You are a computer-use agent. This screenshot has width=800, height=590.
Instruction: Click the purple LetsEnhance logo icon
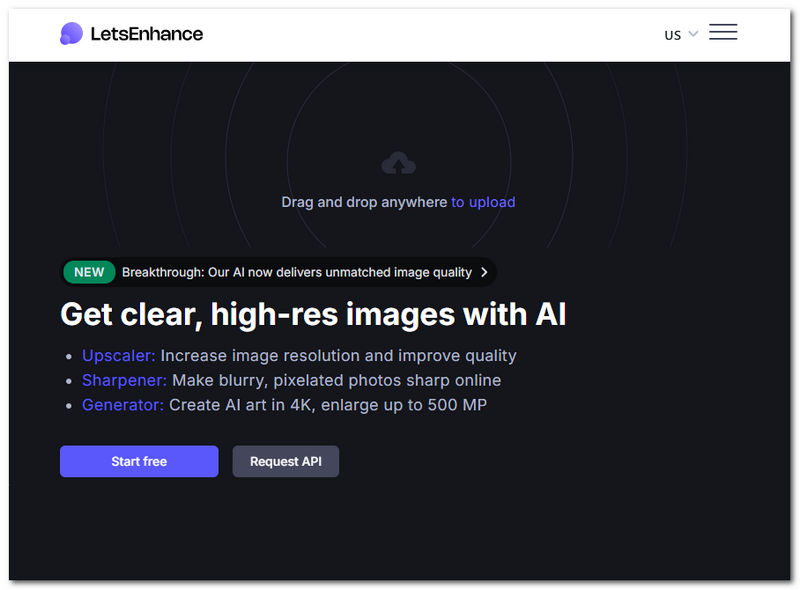point(71,34)
